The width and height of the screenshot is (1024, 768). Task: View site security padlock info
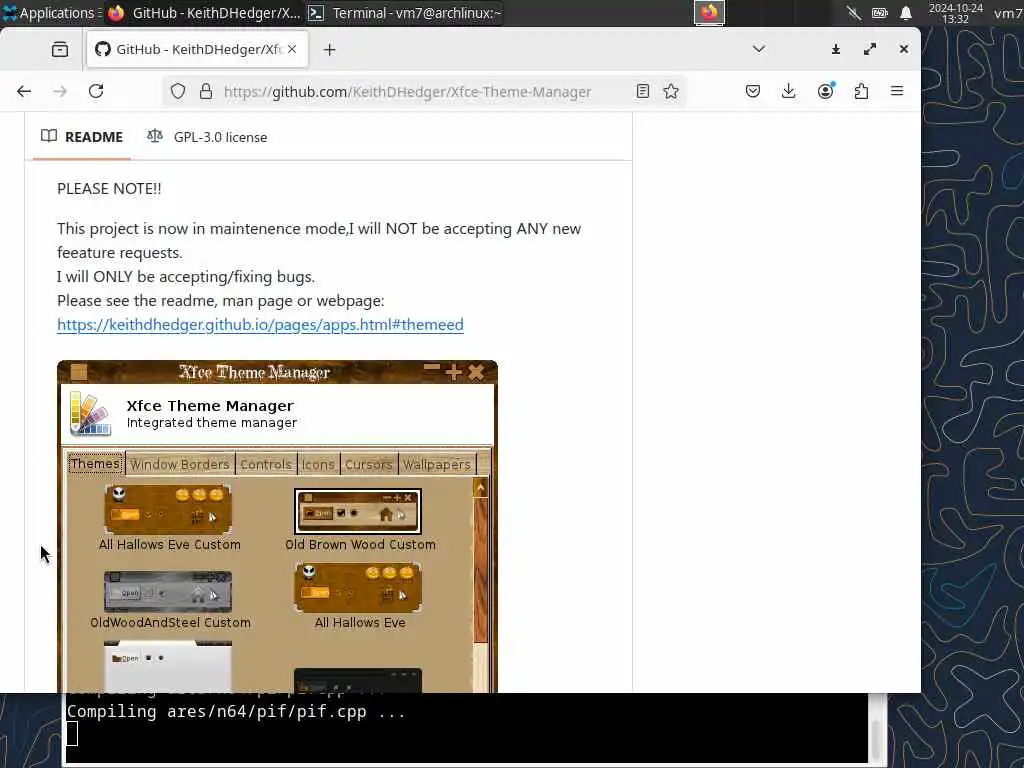point(206,91)
